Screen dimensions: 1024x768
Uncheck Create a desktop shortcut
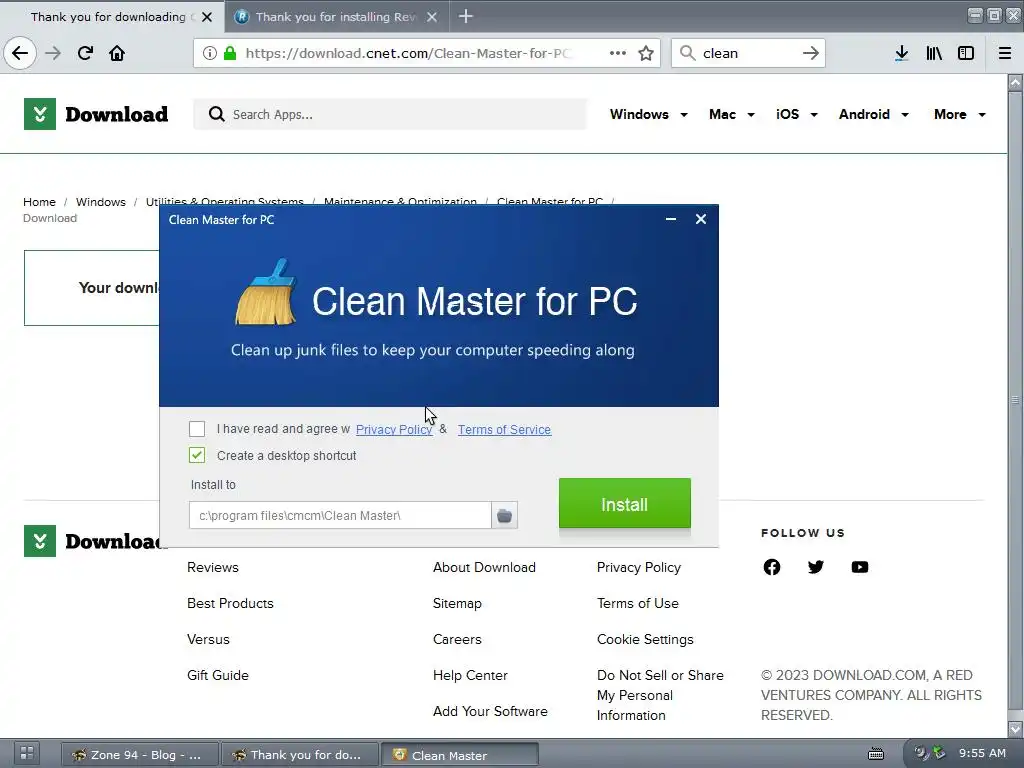click(x=197, y=455)
